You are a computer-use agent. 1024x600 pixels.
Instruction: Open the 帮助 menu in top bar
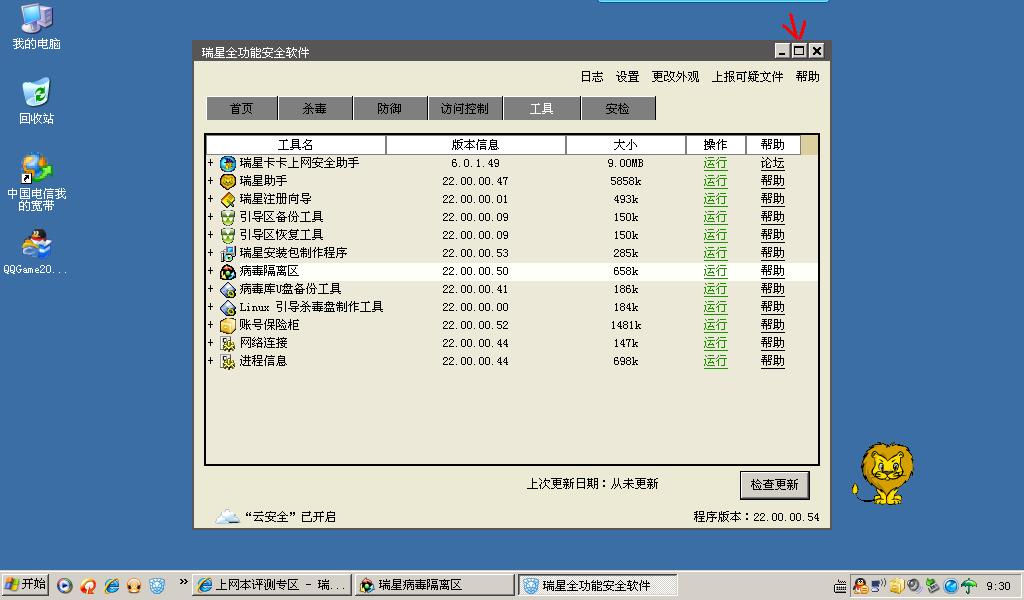pos(807,77)
